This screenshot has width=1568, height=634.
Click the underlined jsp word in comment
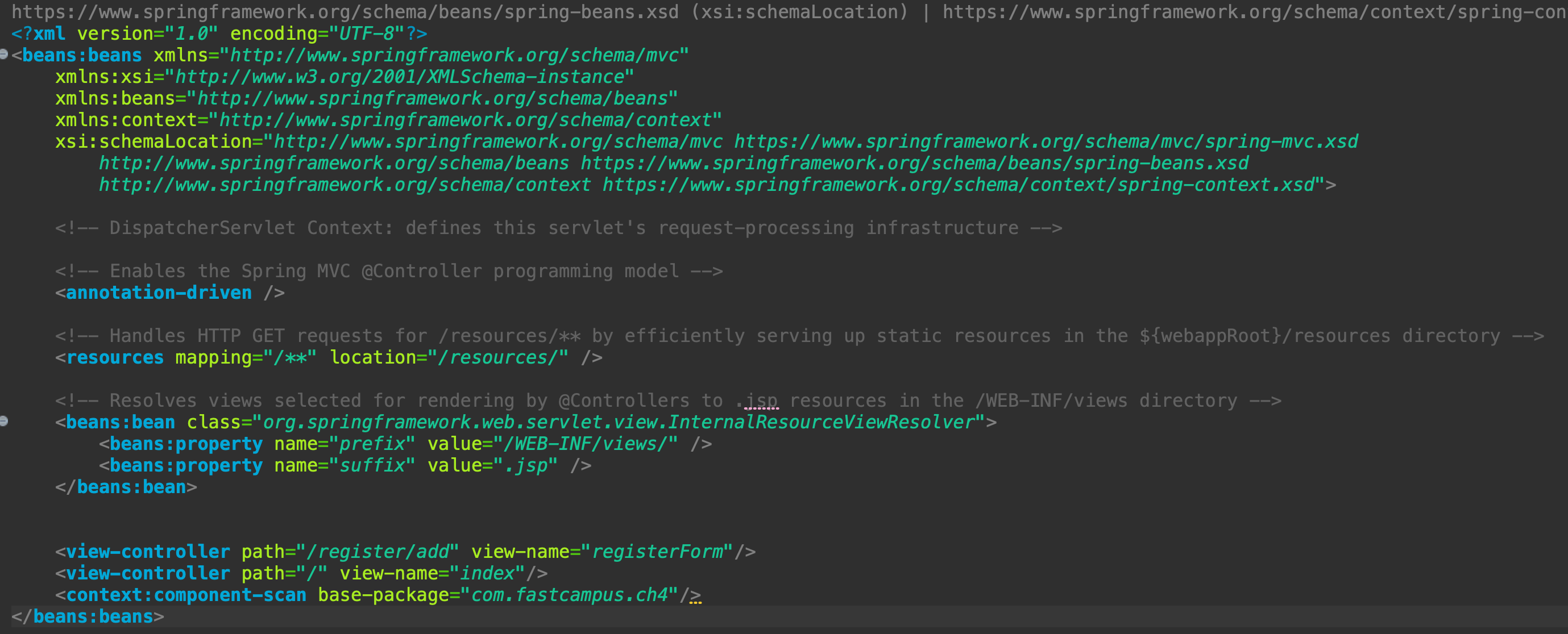point(761,401)
